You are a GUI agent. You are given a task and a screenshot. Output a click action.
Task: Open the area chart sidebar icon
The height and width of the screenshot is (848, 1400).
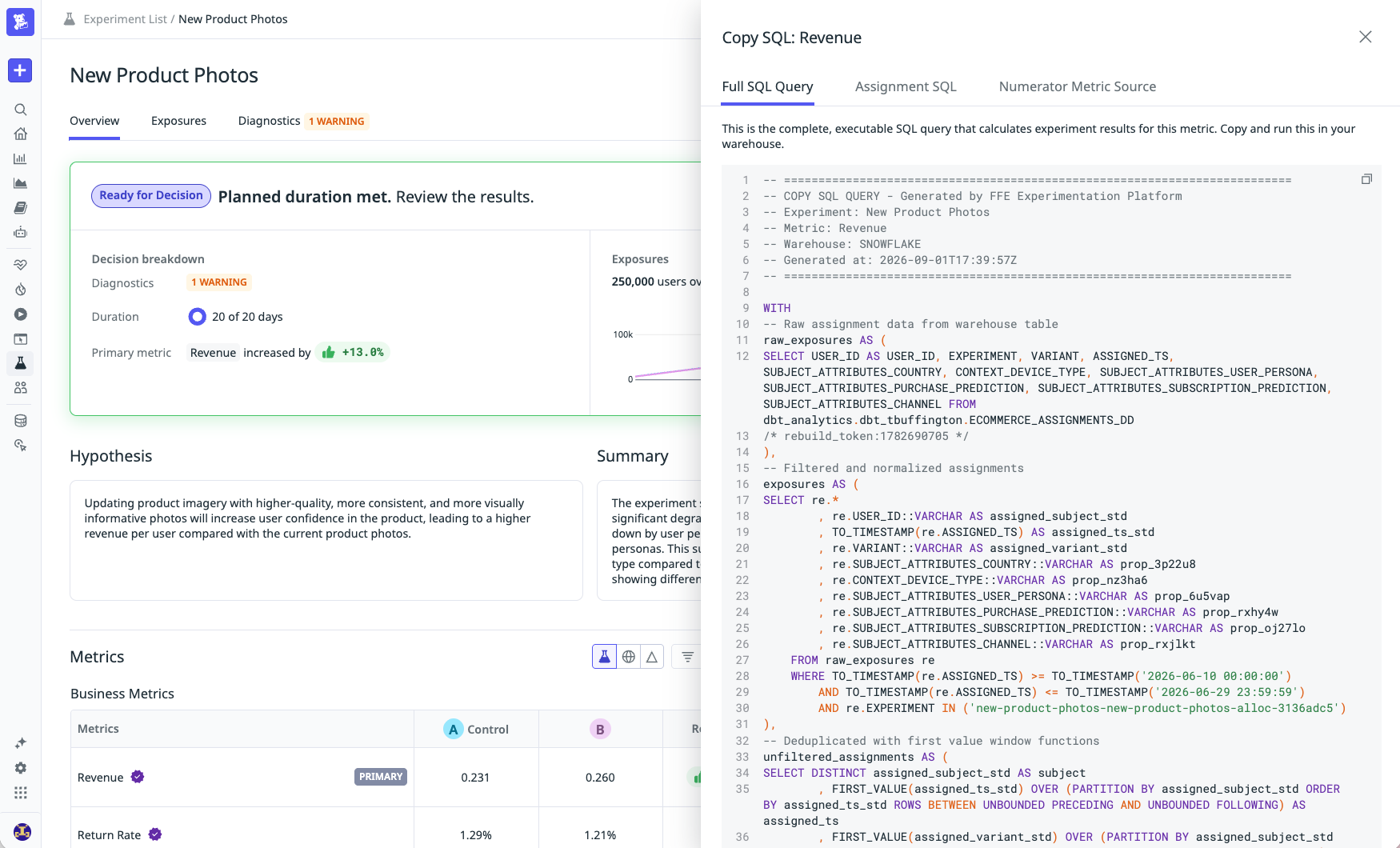pyautogui.click(x=21, y=183)
